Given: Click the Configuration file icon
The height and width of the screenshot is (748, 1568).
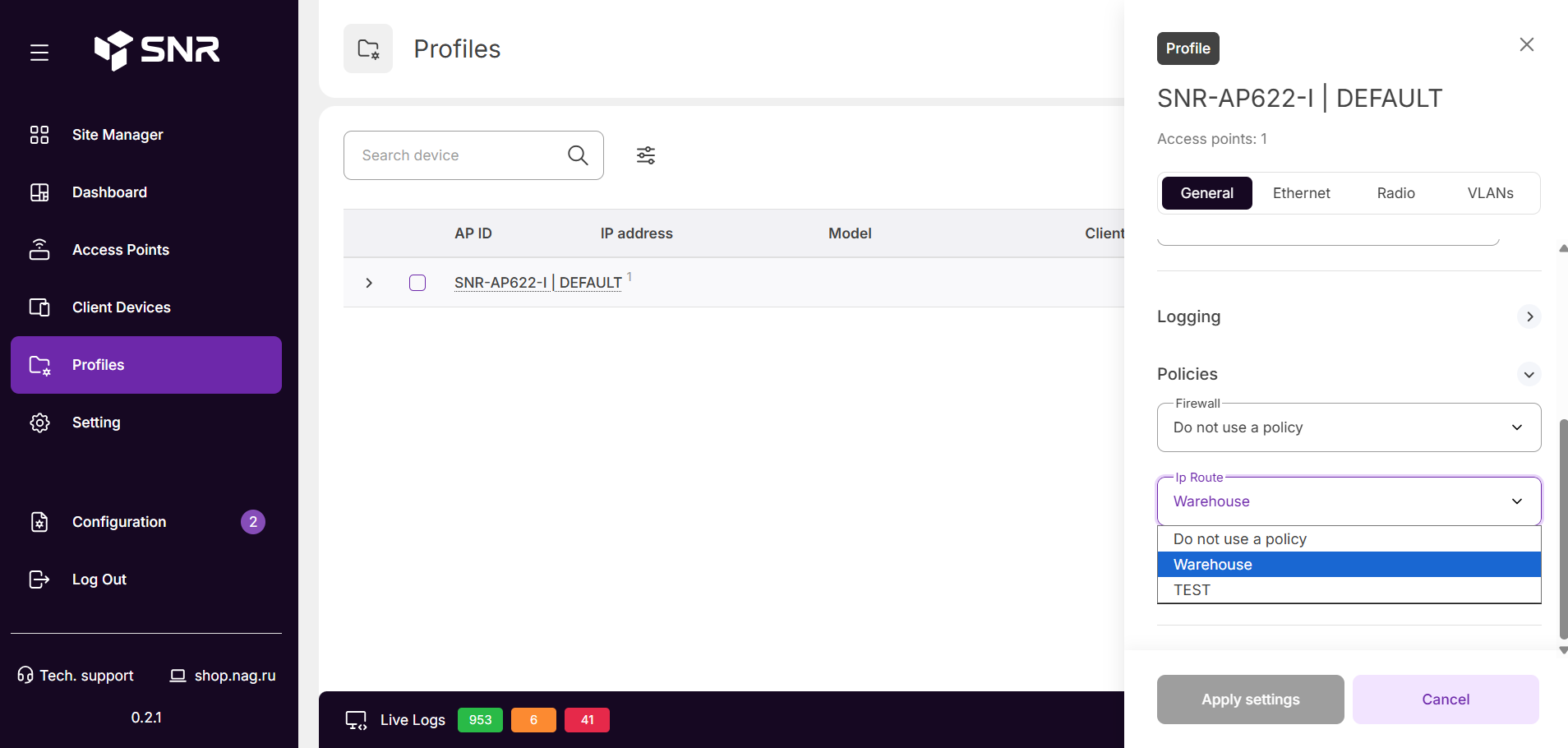Looking at the screenshot, I should [x=39, y=522].
